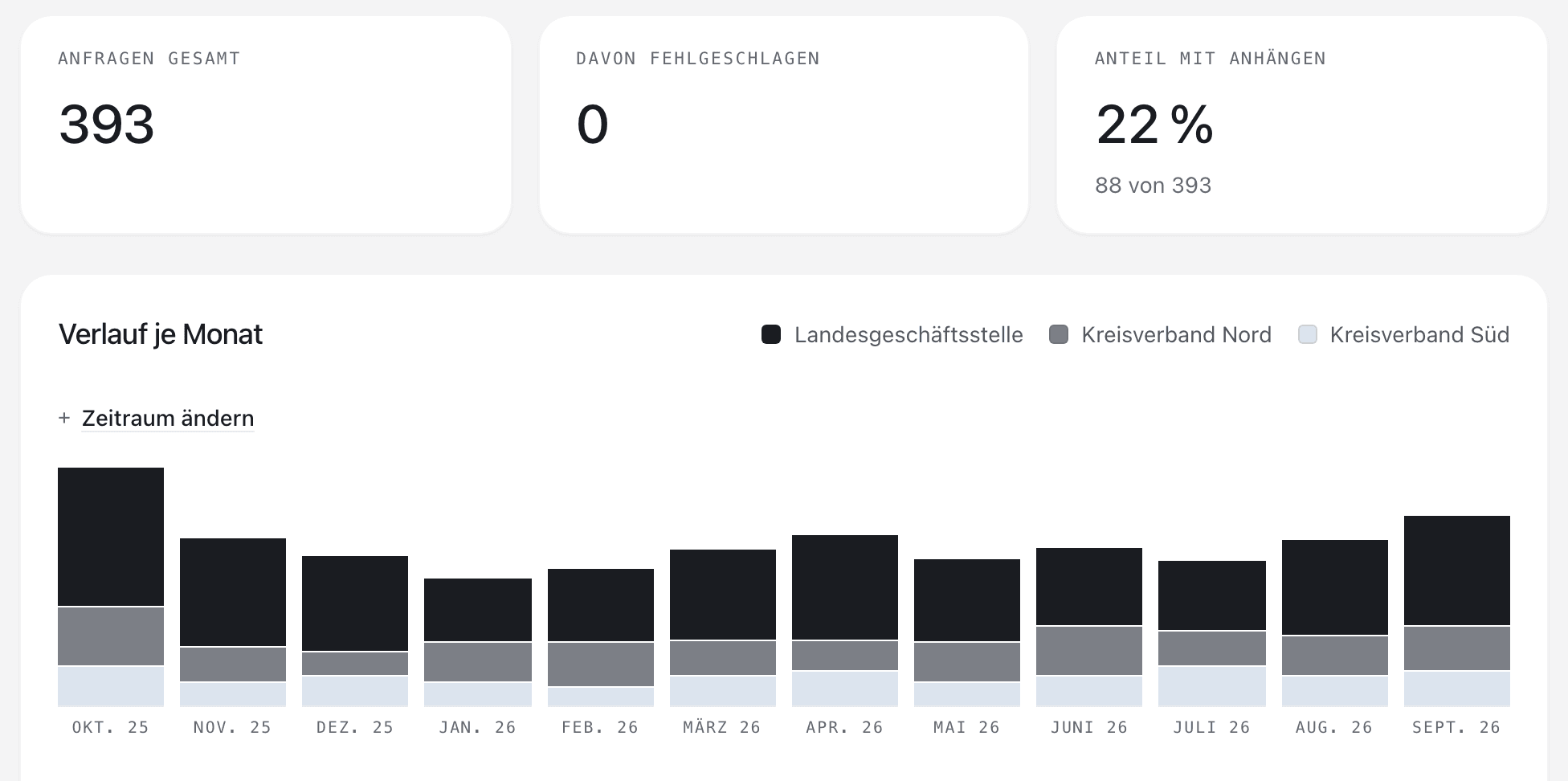Select the Landesgeschäftsstelle segment of the Jan. 26 bar
1568x781 pixels.
[478, 610]
